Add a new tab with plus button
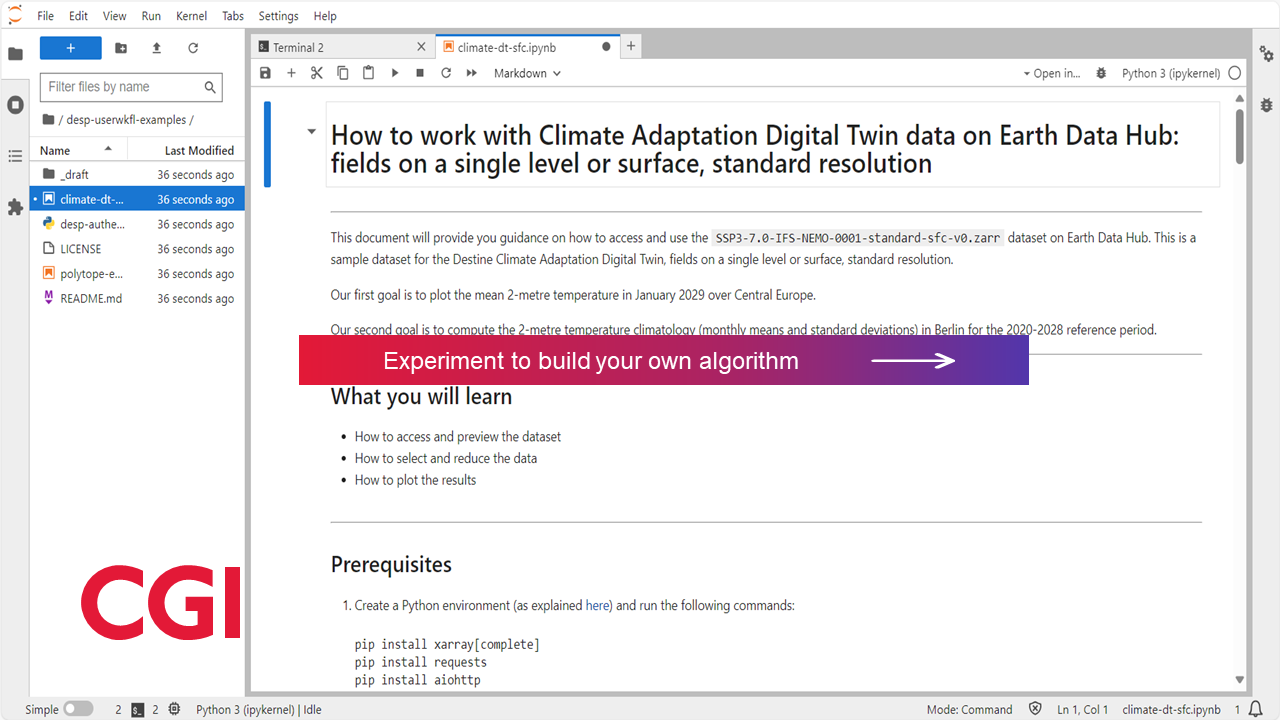Screen dimensions: 1280x720 tap(631, 46)
